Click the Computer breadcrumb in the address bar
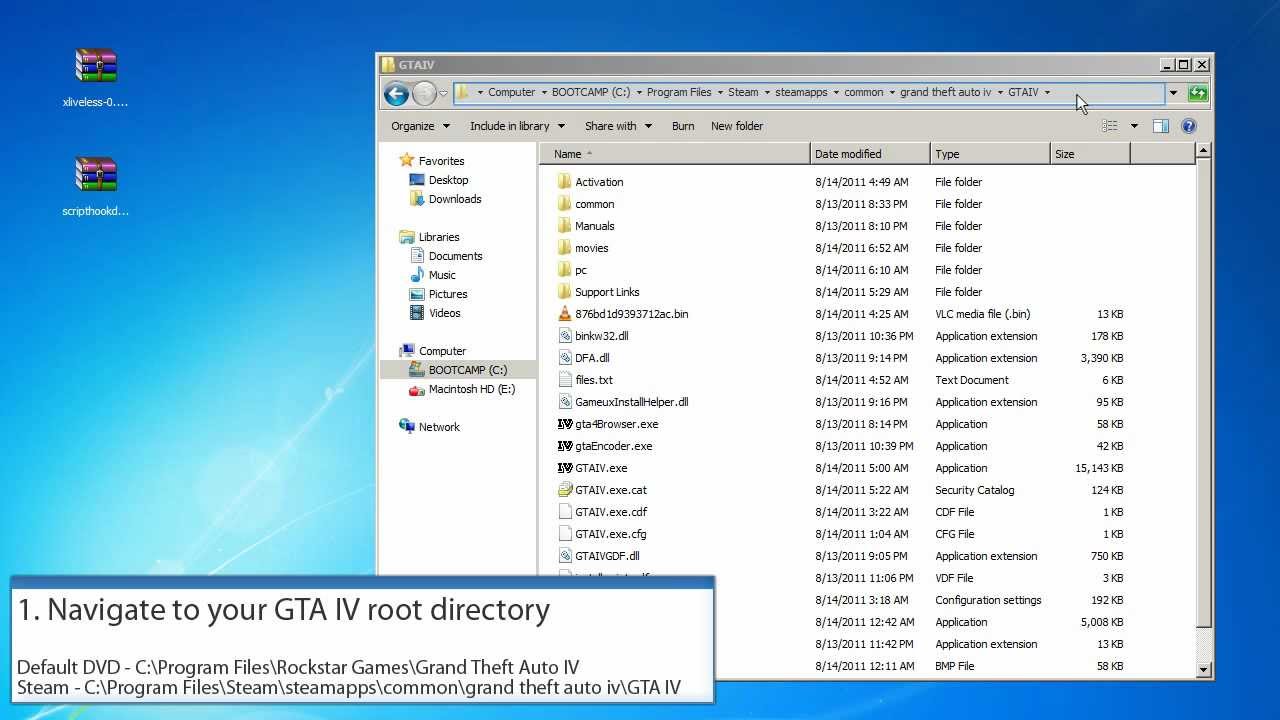This screenshot has width=1280, height=720. pyautogui.click(x=511, y=92)
